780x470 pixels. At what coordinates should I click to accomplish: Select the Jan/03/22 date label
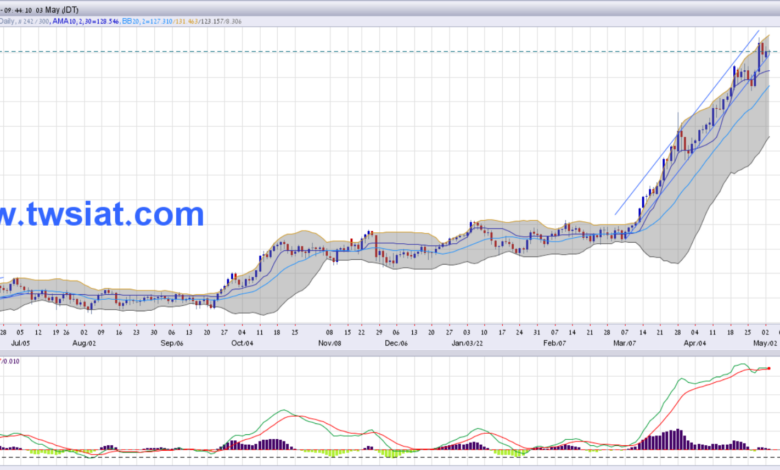(x=467, y=343)
